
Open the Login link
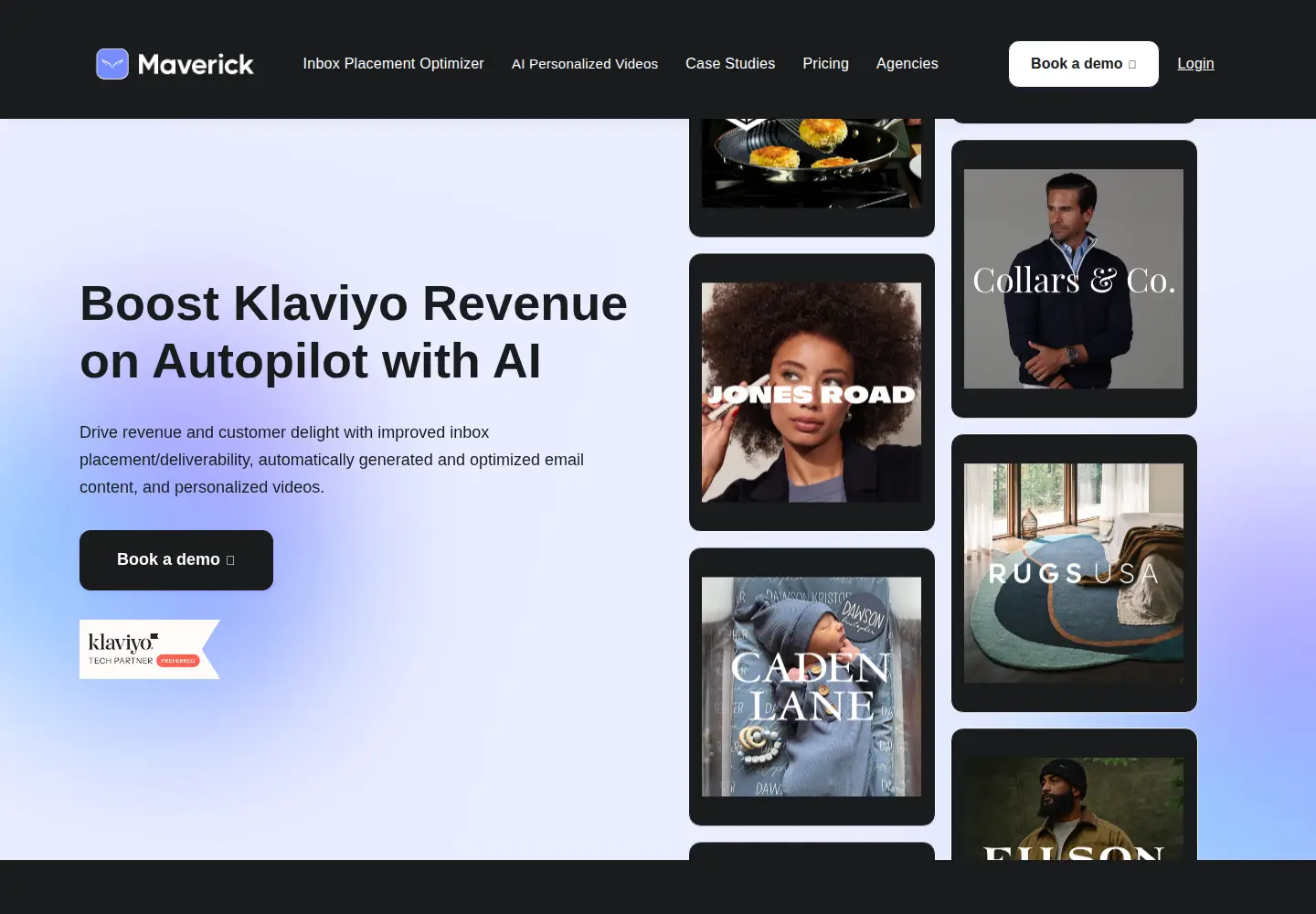1195,63
